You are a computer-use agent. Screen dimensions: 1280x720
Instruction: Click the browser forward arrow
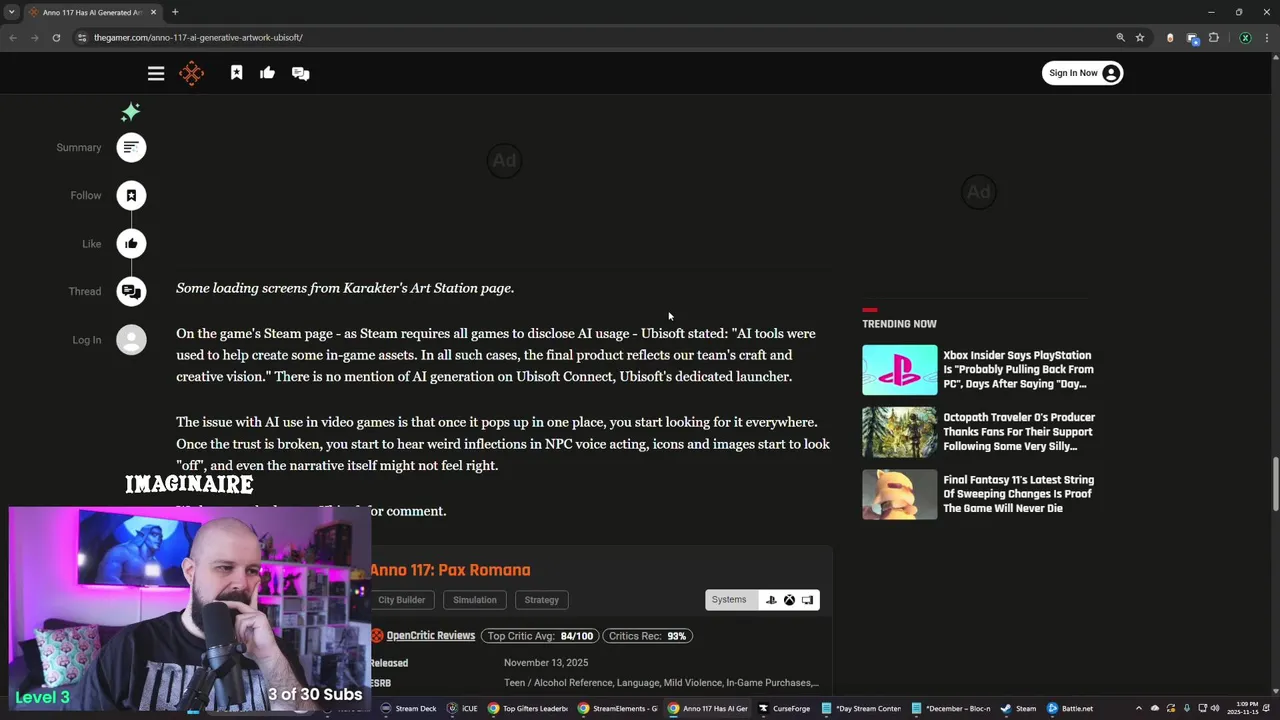(34, 37)
